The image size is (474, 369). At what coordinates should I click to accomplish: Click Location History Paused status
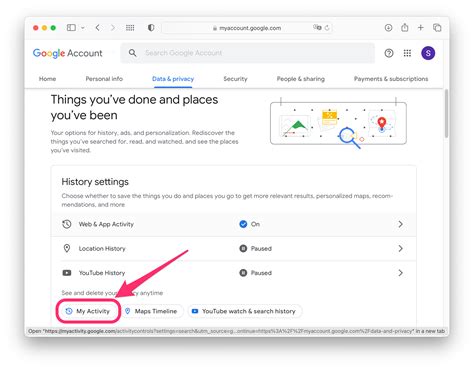pyautogui.click(x=256, y=248)
